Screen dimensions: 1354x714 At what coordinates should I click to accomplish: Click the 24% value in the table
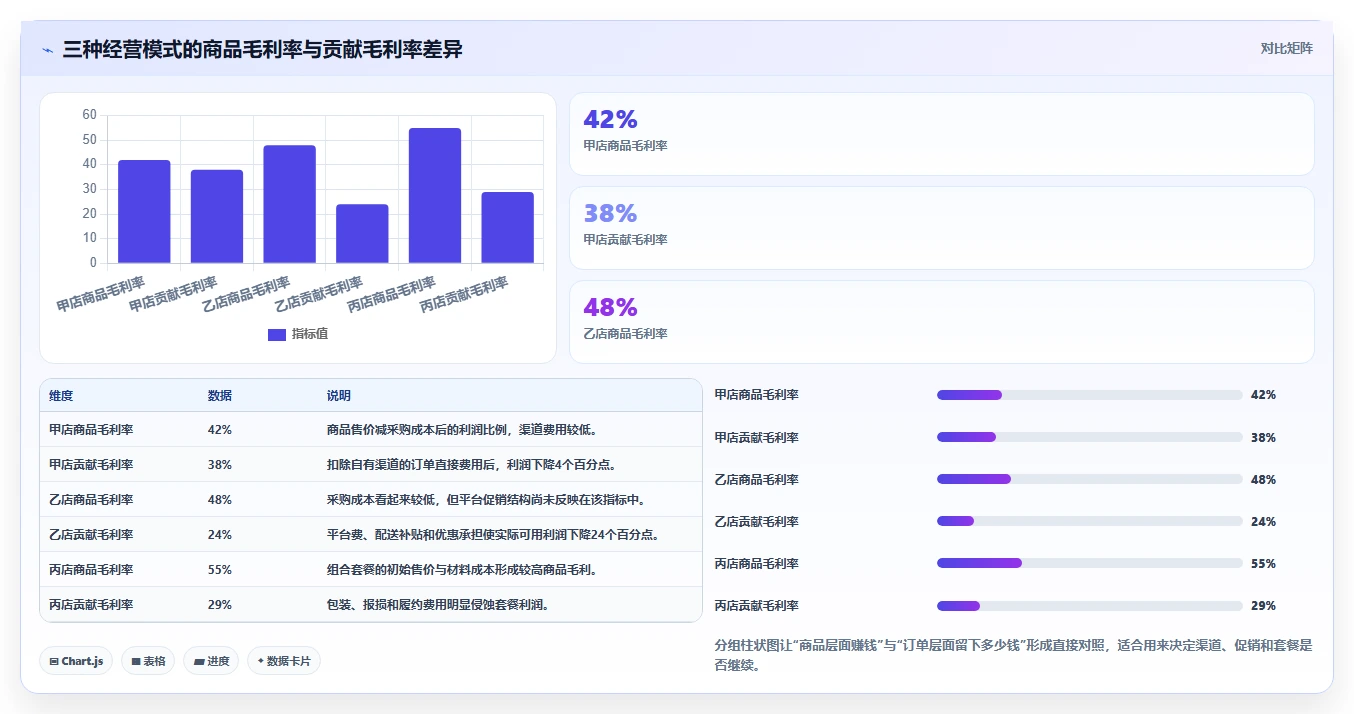[220, 534]
